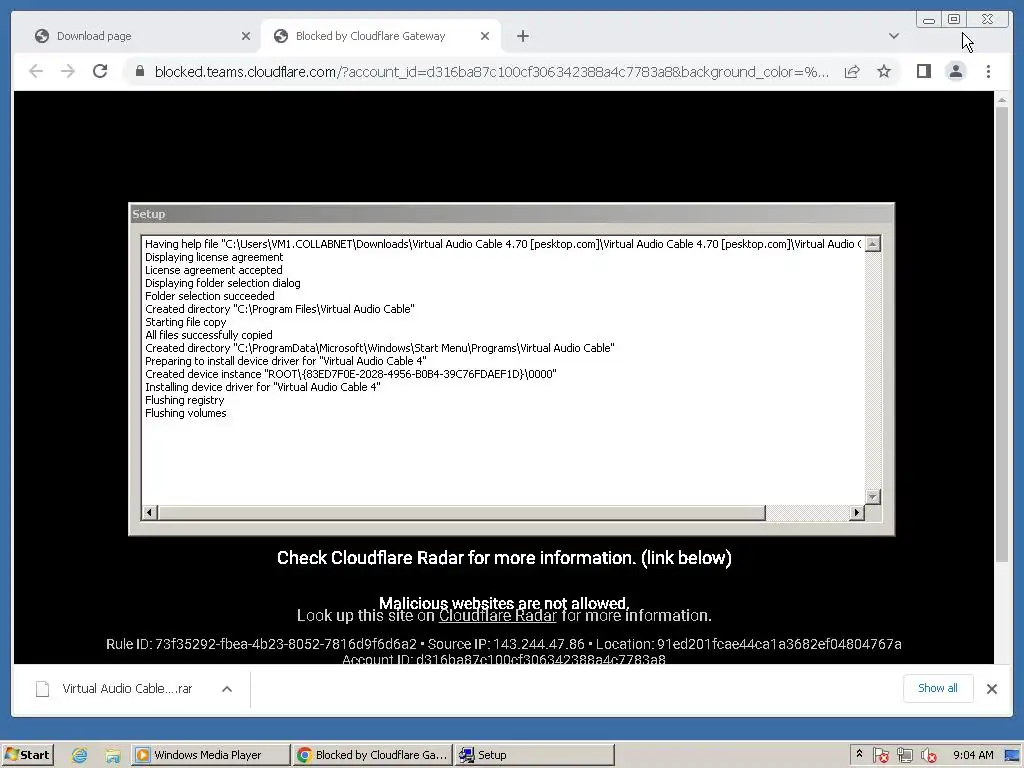The height and width of the screenshot is (768, 1024).
Task: Click the Setup window title bar
Action: tap(511, 214)
